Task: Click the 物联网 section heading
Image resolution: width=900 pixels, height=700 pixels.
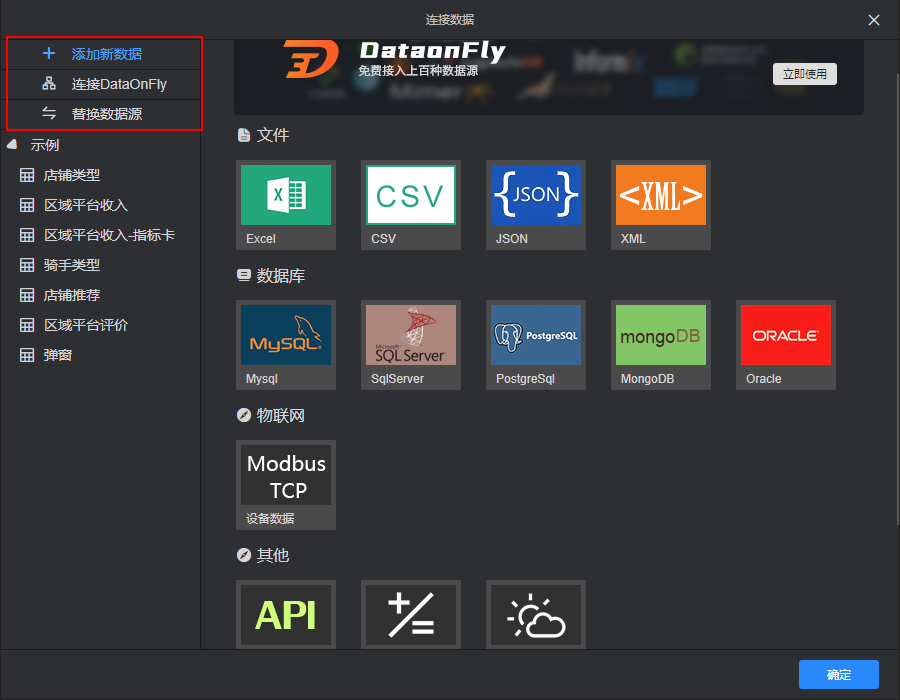Action: pyautogui.click(x=280, y=415)
